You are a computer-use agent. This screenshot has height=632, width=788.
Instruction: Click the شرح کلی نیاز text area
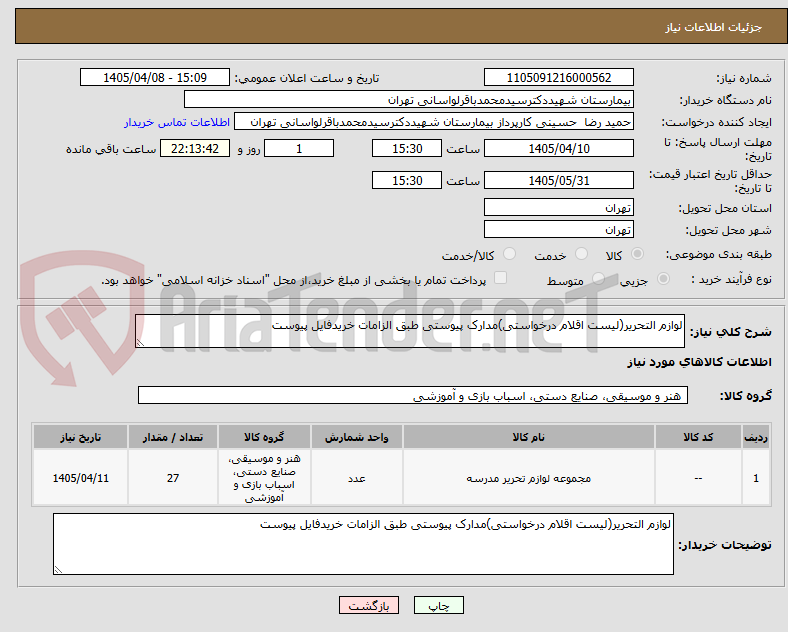click(x=410, y=331)
